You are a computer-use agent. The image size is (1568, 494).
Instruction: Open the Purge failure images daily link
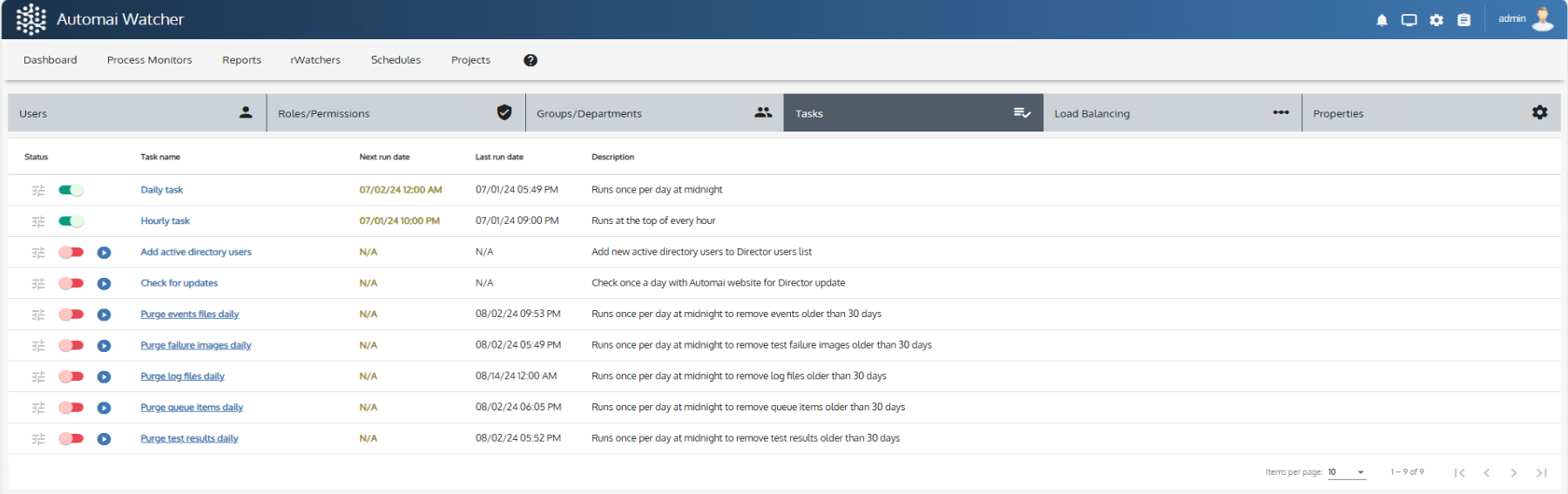196,346
